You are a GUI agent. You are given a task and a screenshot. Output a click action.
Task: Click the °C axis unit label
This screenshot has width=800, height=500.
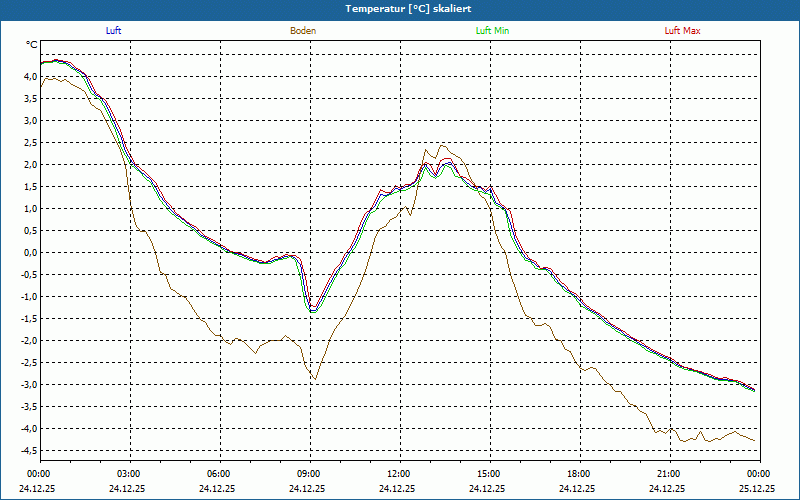pyautogui.click(x=32, y=45)
